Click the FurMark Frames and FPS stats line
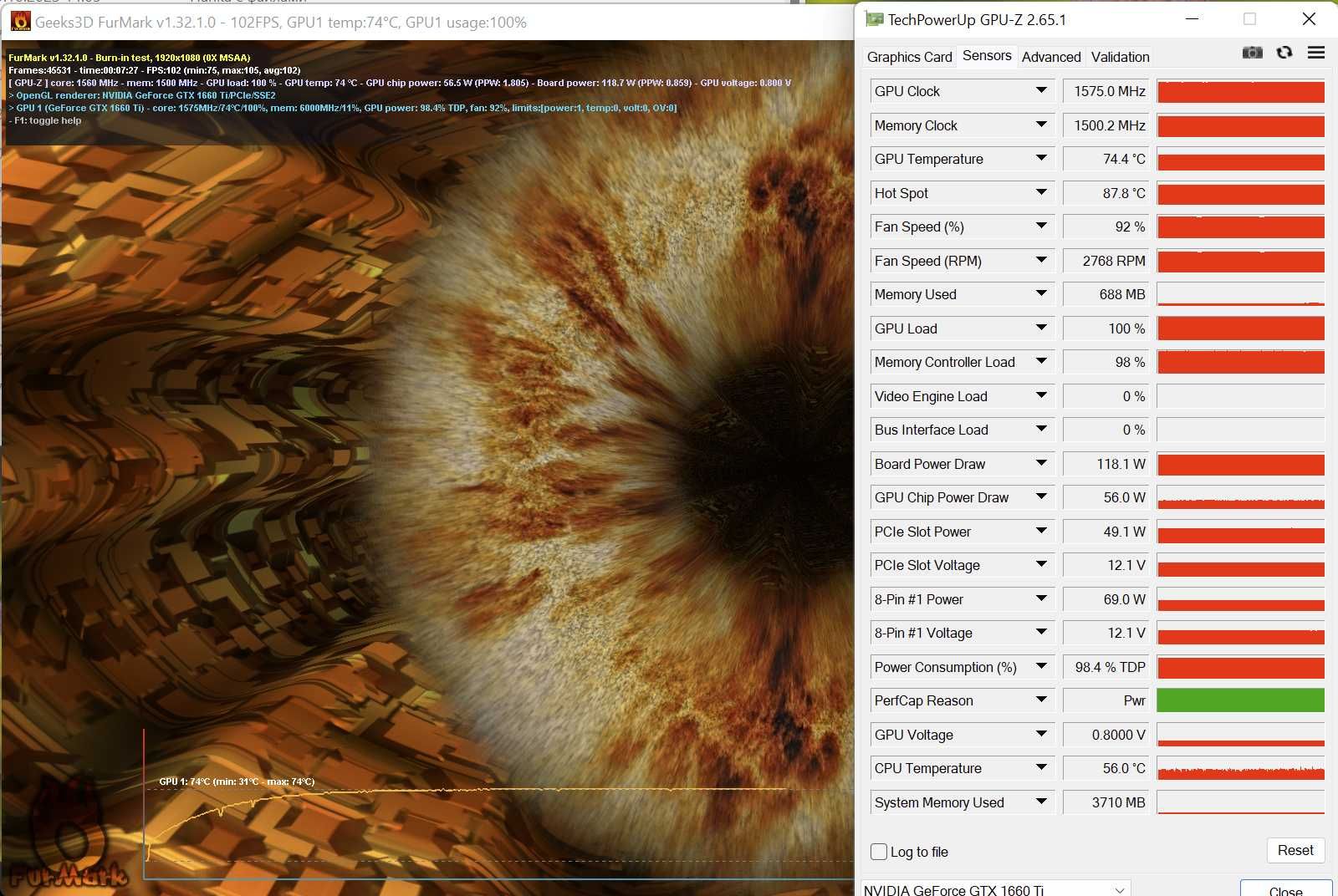The height and width of the screenshot is (896, 1338). [x=155, y=70]
